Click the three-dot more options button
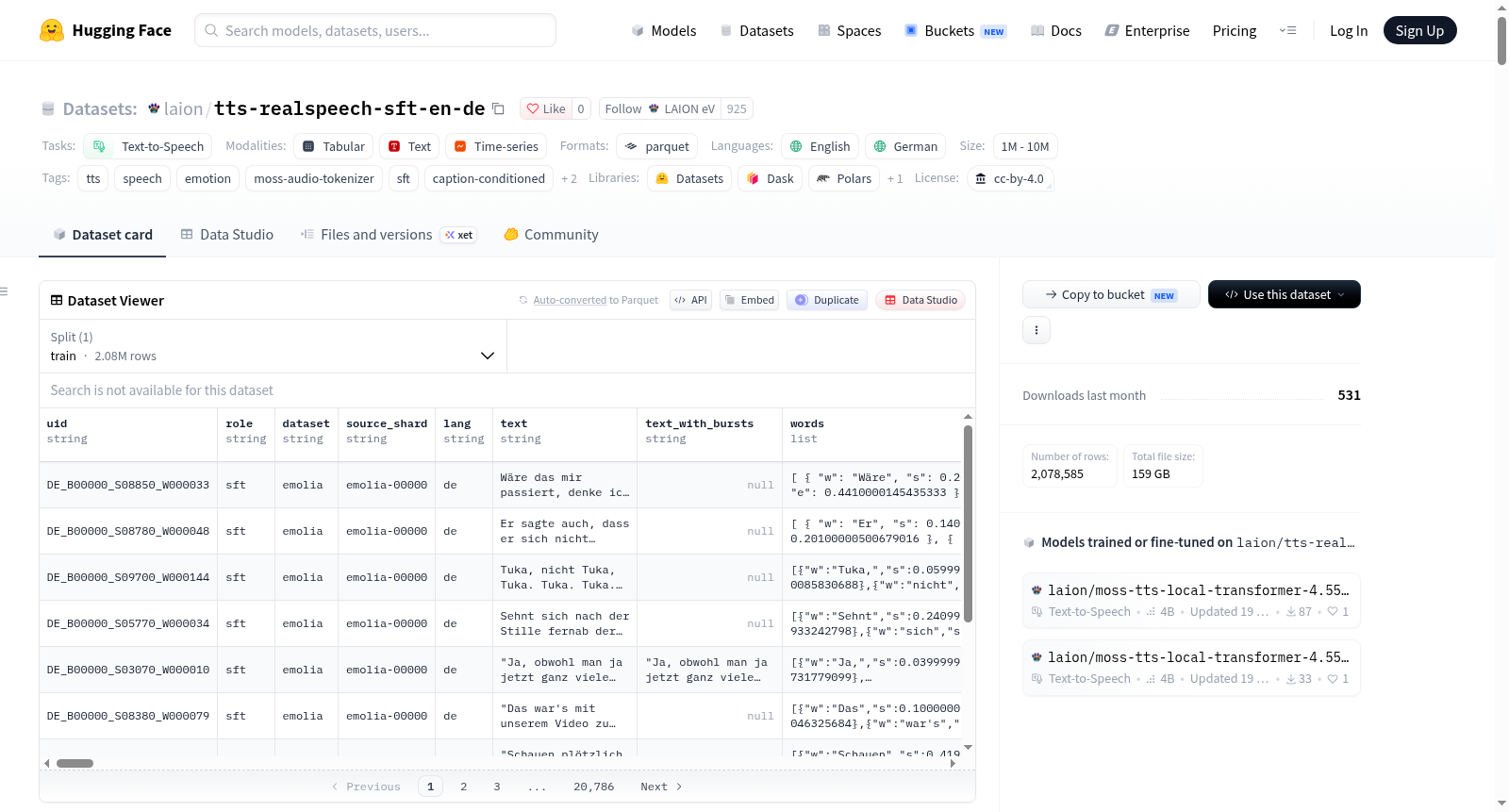This screenshot has width=1509, height=812. (1036, 330)
